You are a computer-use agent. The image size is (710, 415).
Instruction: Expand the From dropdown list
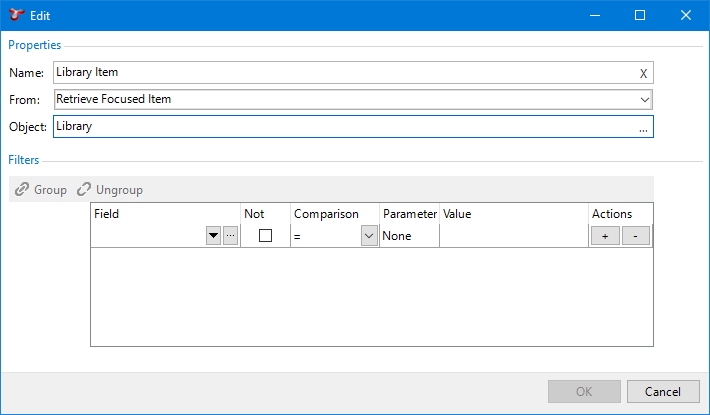click(644, 99)
